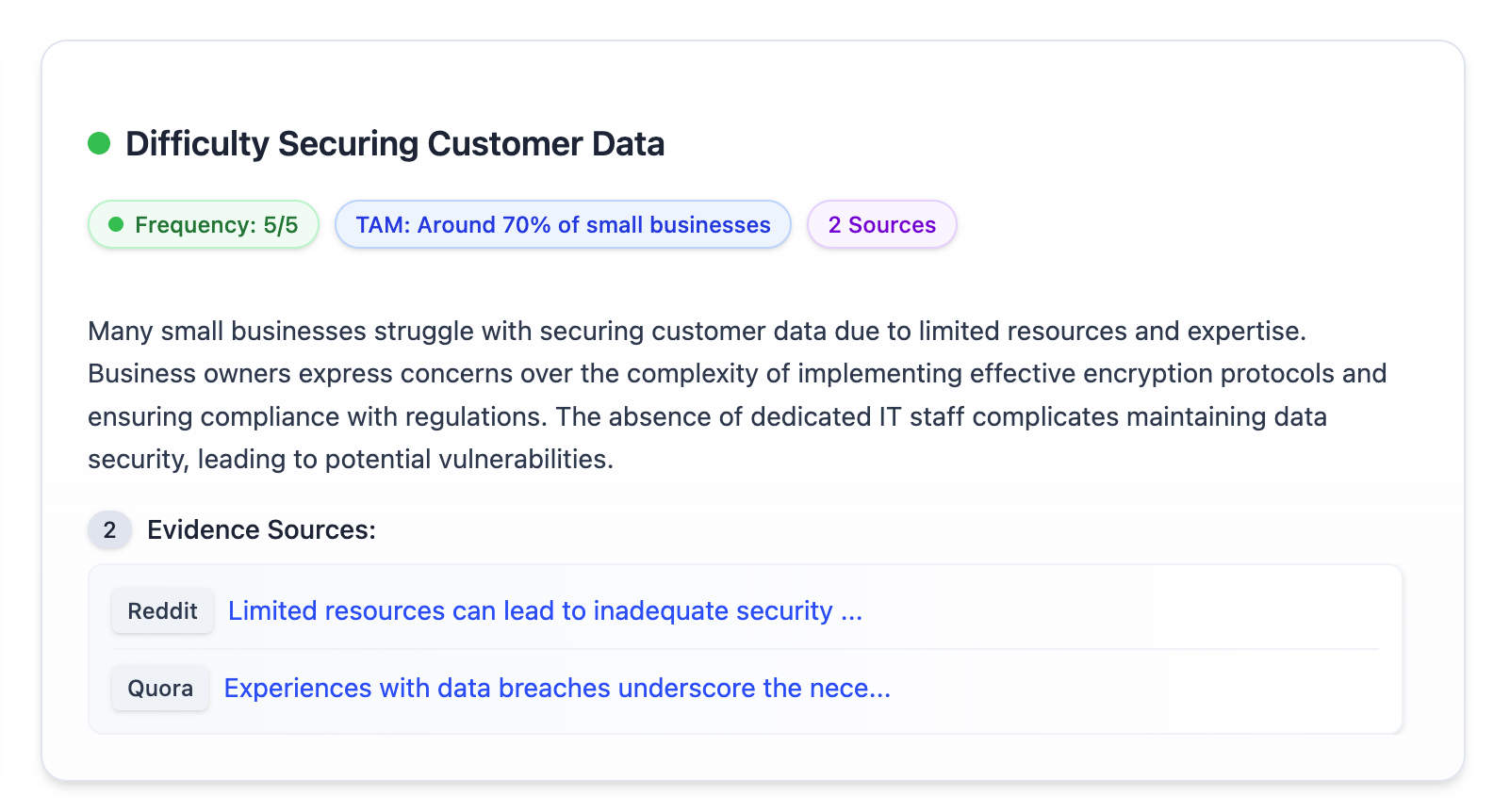Click the "Evidence Sources:" label
Viewport: 1510px width, 812px height.
261,530
